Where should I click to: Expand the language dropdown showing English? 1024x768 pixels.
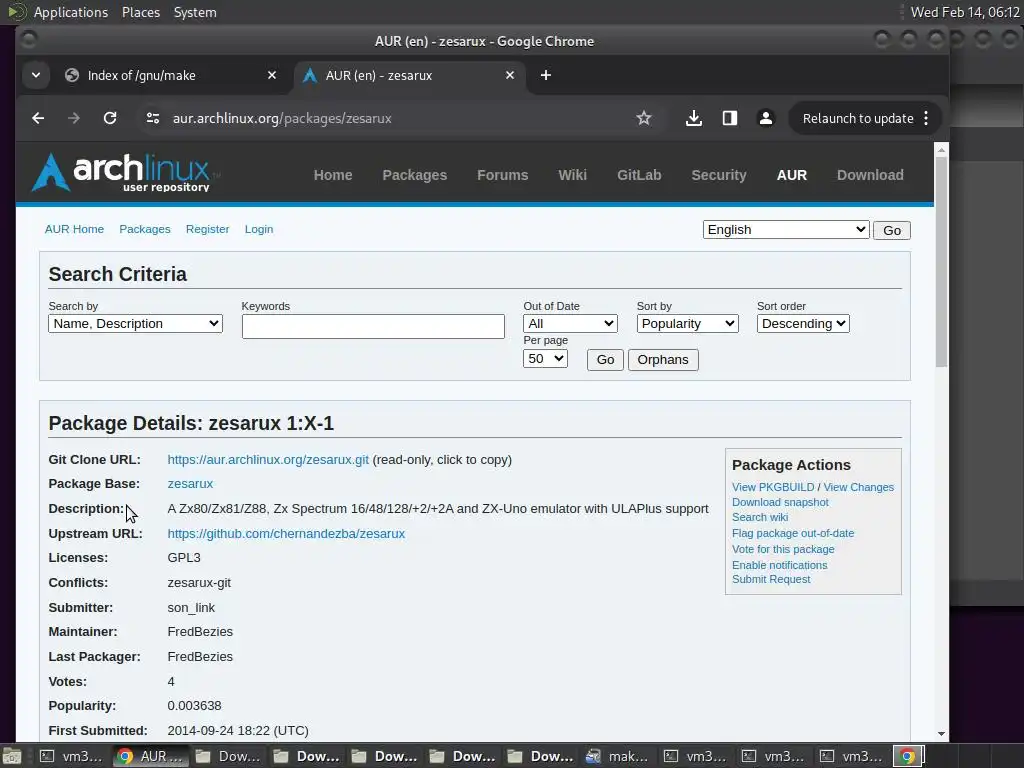[786, 230]
